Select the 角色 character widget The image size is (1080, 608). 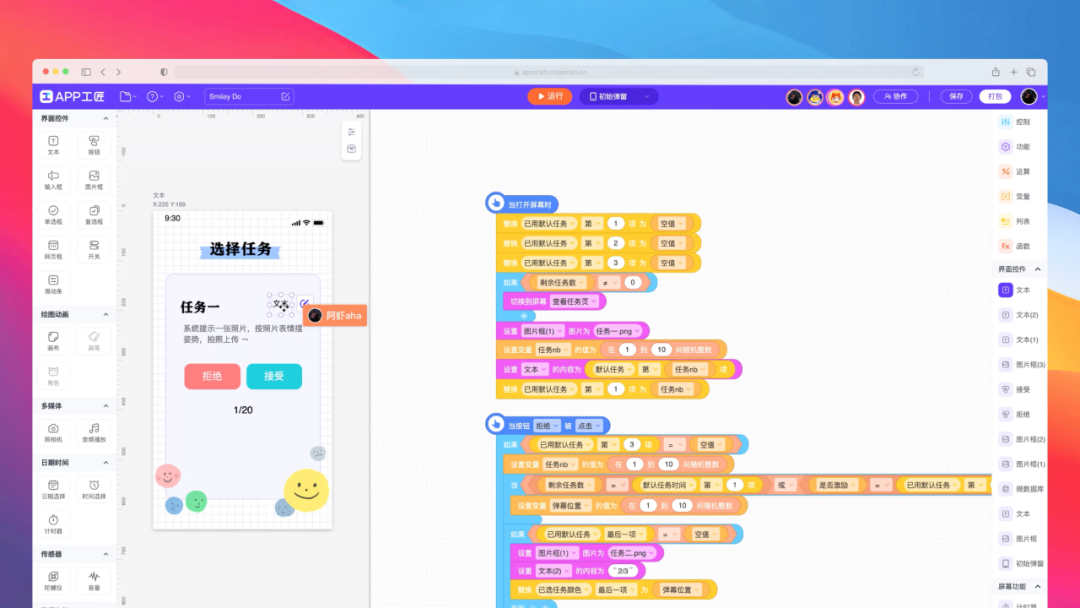click(x=53, y=376)
